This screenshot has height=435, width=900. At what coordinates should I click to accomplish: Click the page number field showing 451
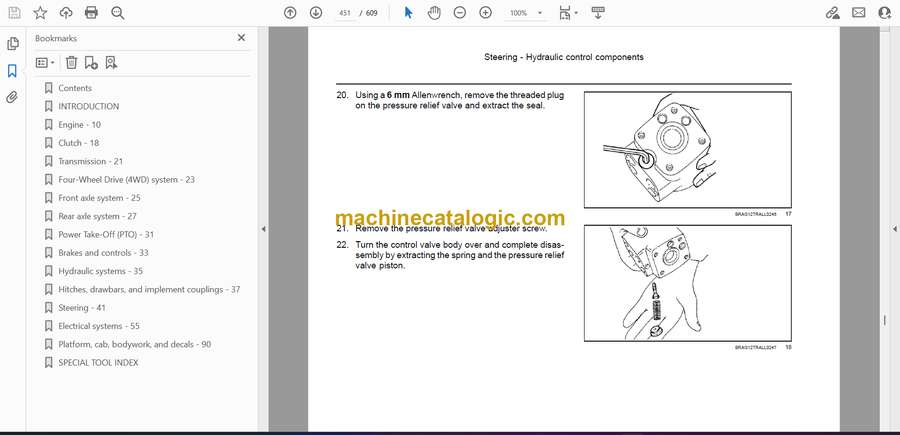click(345, 13)
